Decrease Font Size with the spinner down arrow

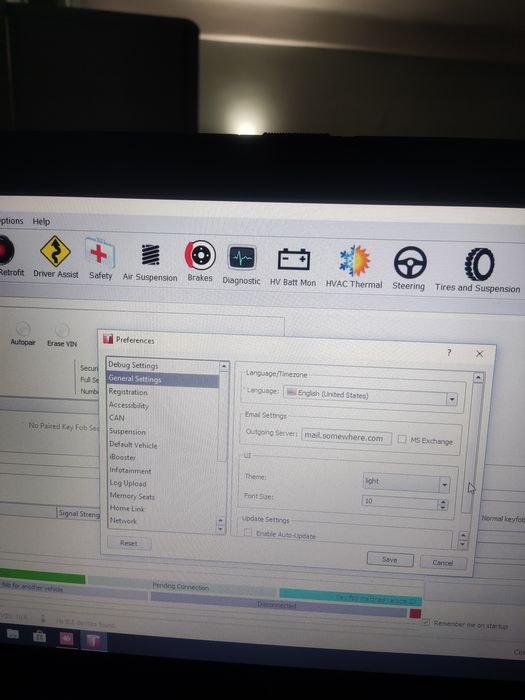point(442,508)
